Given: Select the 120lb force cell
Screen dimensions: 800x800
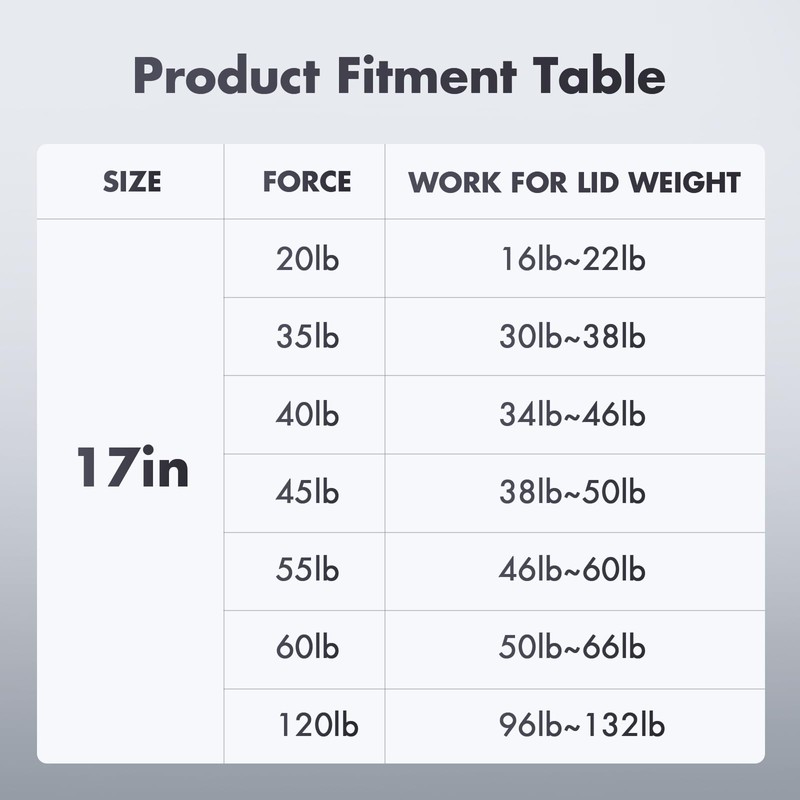Looking at the screenshot, I should click(x=316, y=726).
